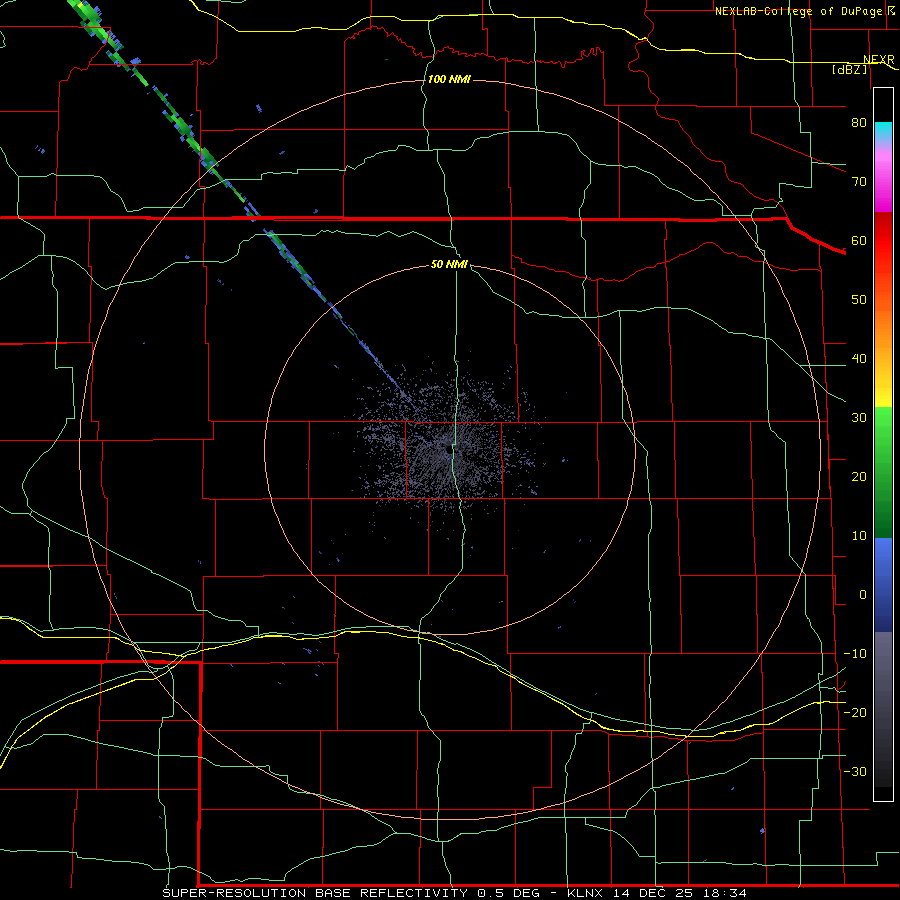Click the -10 dBZ scale value
The width and height of the screenshot is (900, 900).
click(x=855, y=654)
